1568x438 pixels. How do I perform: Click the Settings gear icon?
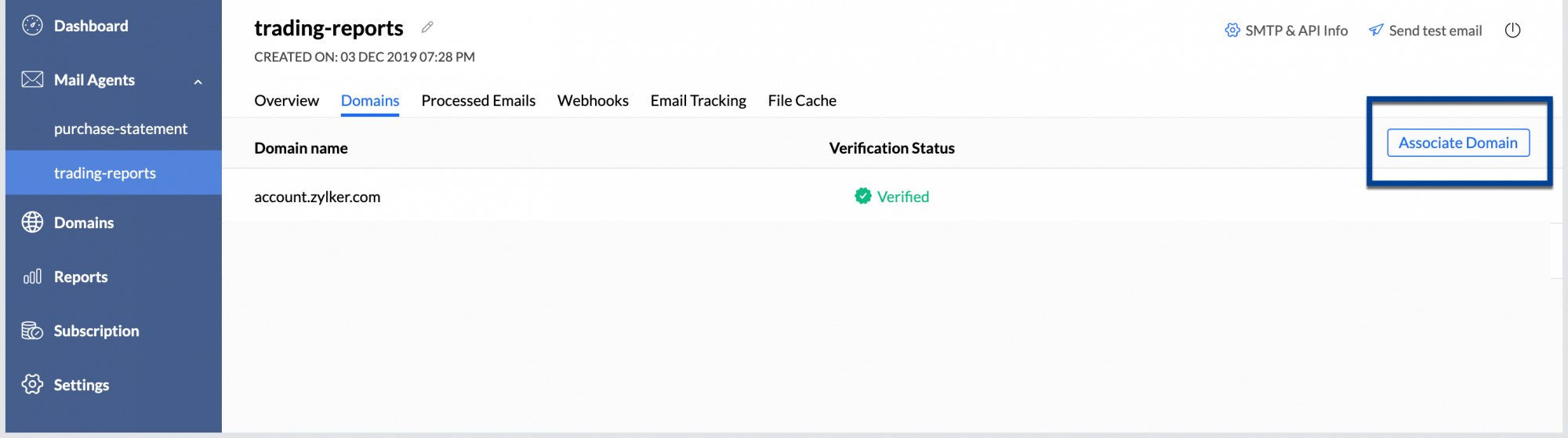pos(32,385)
